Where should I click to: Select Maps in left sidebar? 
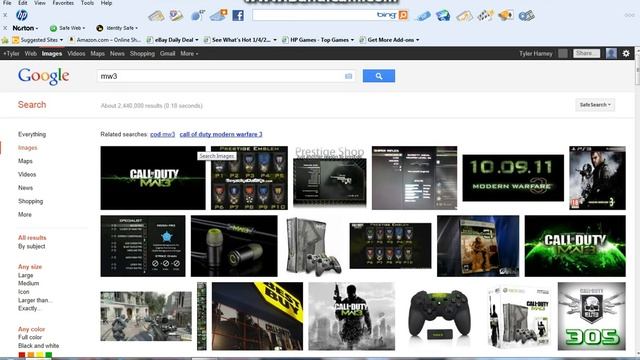25,161
